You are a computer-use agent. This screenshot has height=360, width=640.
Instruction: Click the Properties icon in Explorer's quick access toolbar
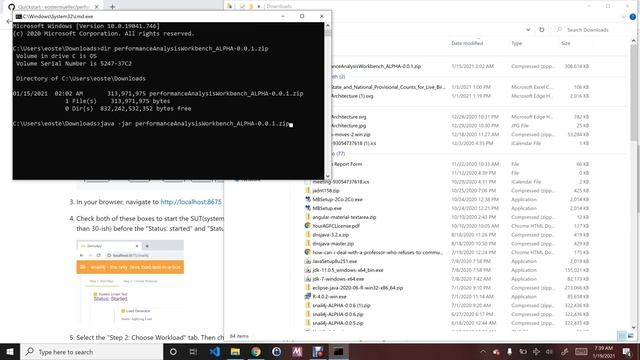(x=242, y=6)
